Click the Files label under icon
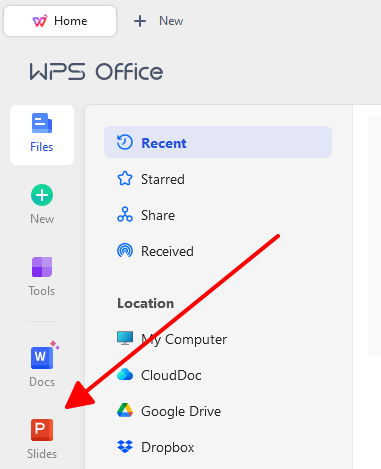Image resolution: width=381 pixels, height=469 pixels. coord(42,147)
